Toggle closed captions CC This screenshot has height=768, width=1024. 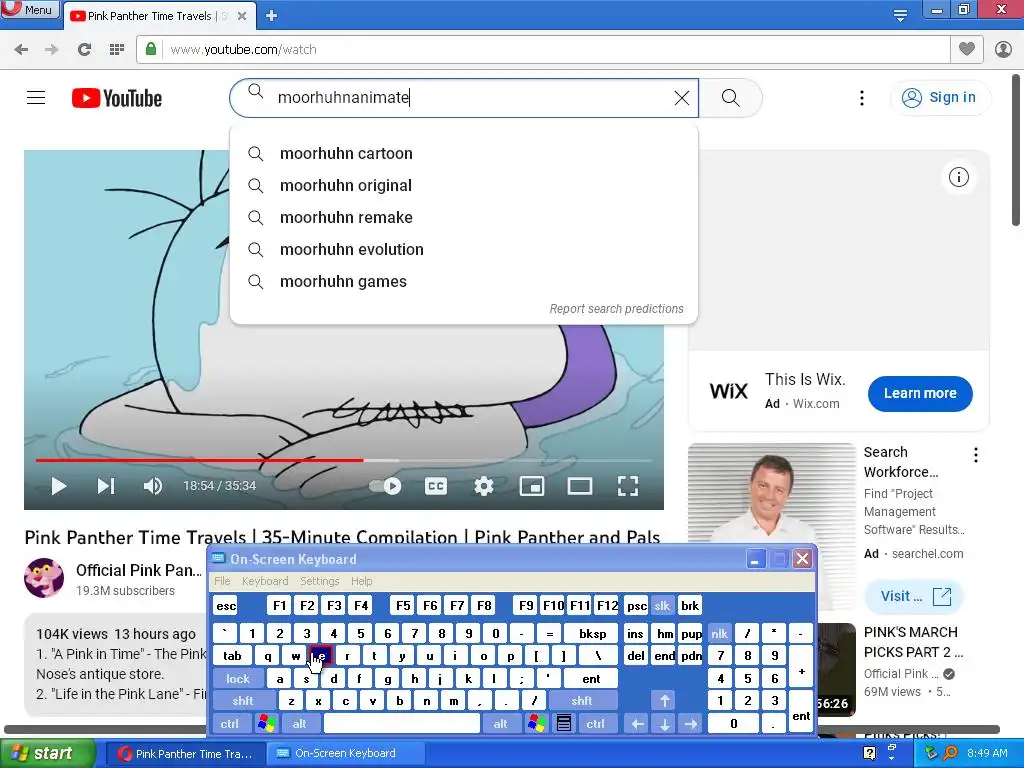[x=436, y=486]
